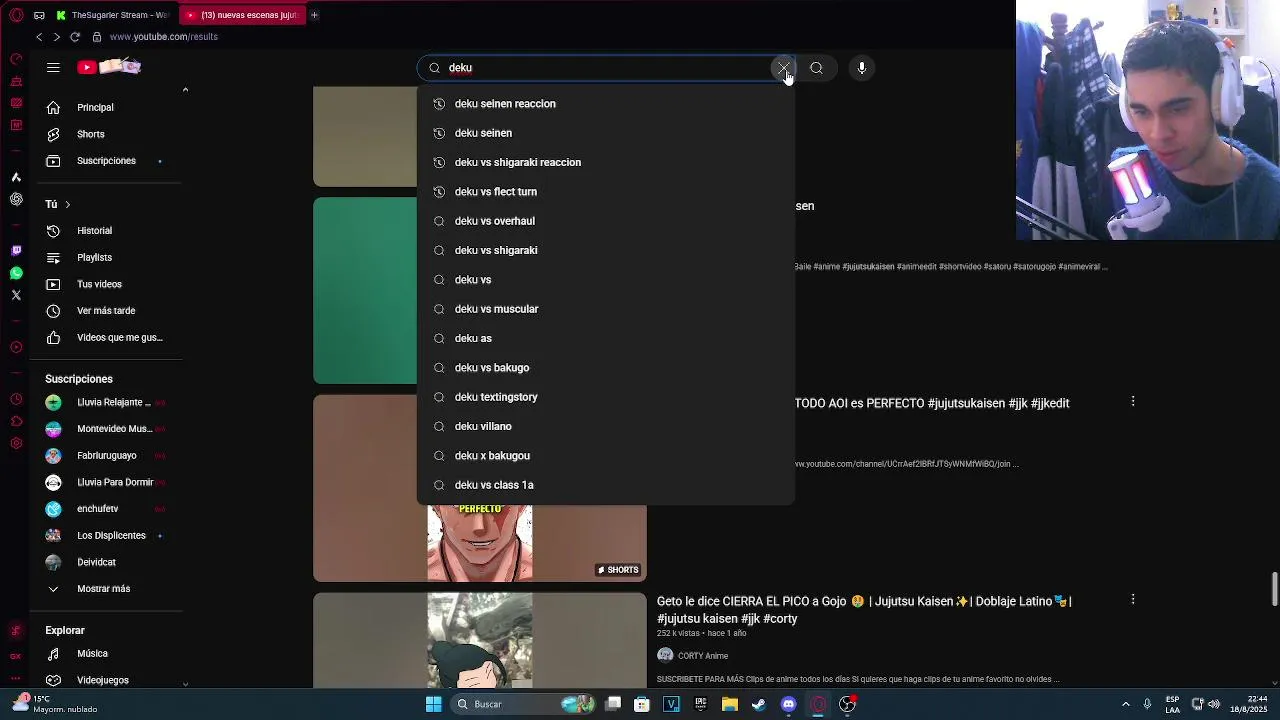Open the YouTube hamburger guide menu
The height and width of the screenshot is (720, 1280).
(x=53, y=68)
